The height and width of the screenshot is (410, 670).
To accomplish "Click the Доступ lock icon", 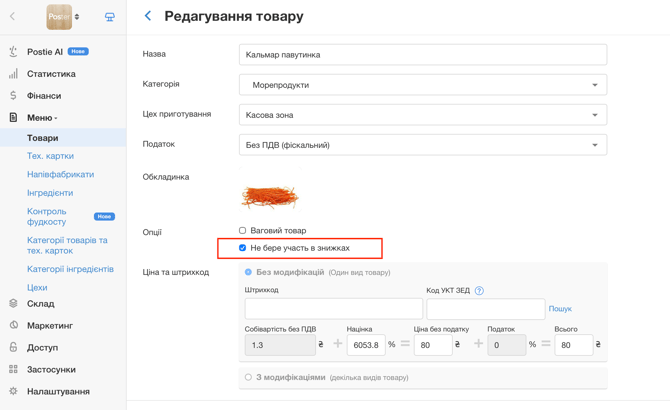I will (x=13, y=347).
